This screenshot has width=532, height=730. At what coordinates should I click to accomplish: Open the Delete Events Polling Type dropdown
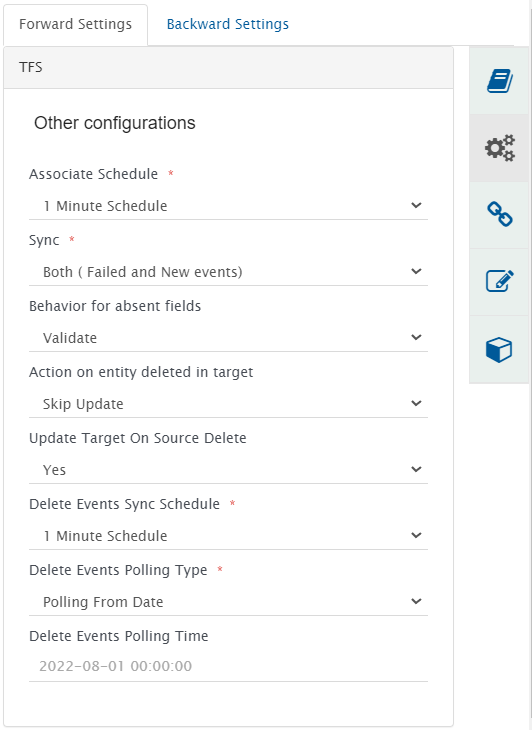coord(228,602)
